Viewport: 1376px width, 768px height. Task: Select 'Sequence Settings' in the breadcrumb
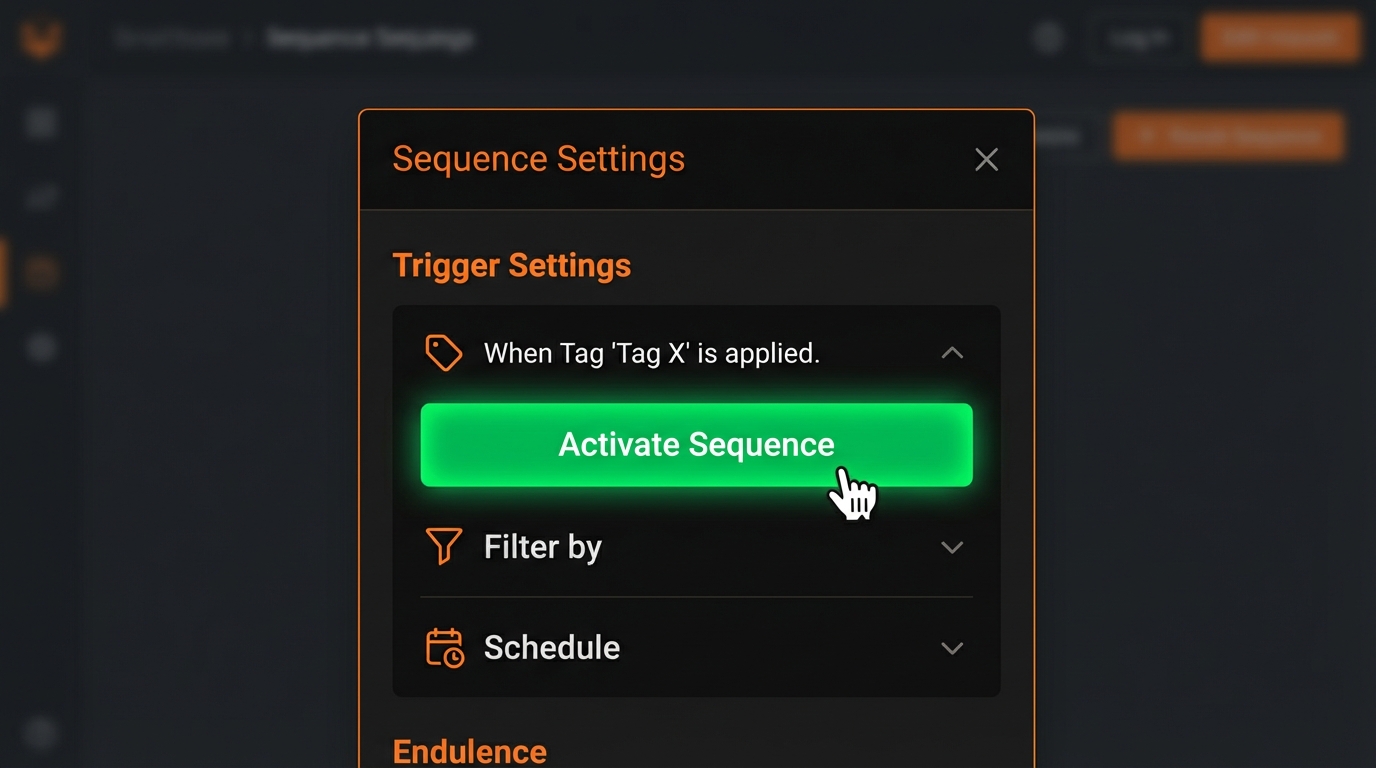pos(368,37)
